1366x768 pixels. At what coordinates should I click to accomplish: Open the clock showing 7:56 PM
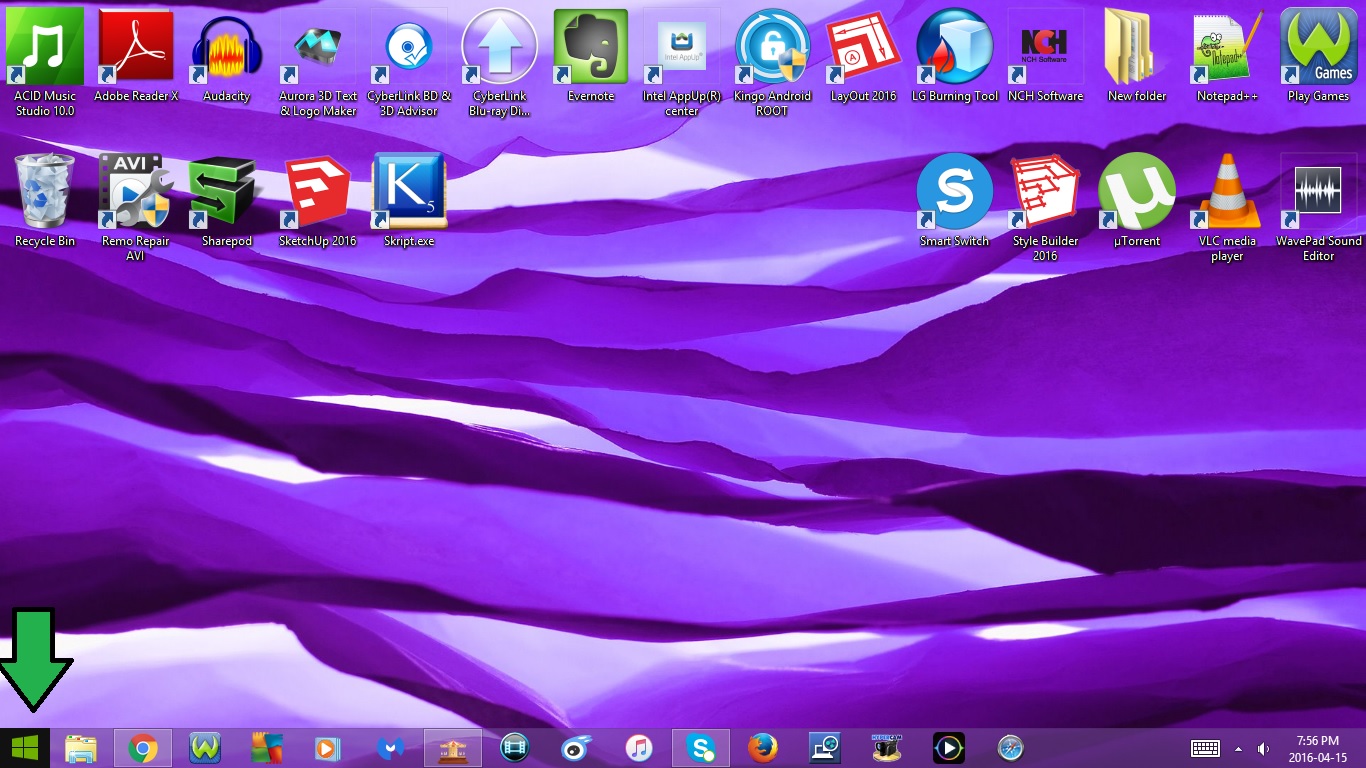click(1318, 748)
